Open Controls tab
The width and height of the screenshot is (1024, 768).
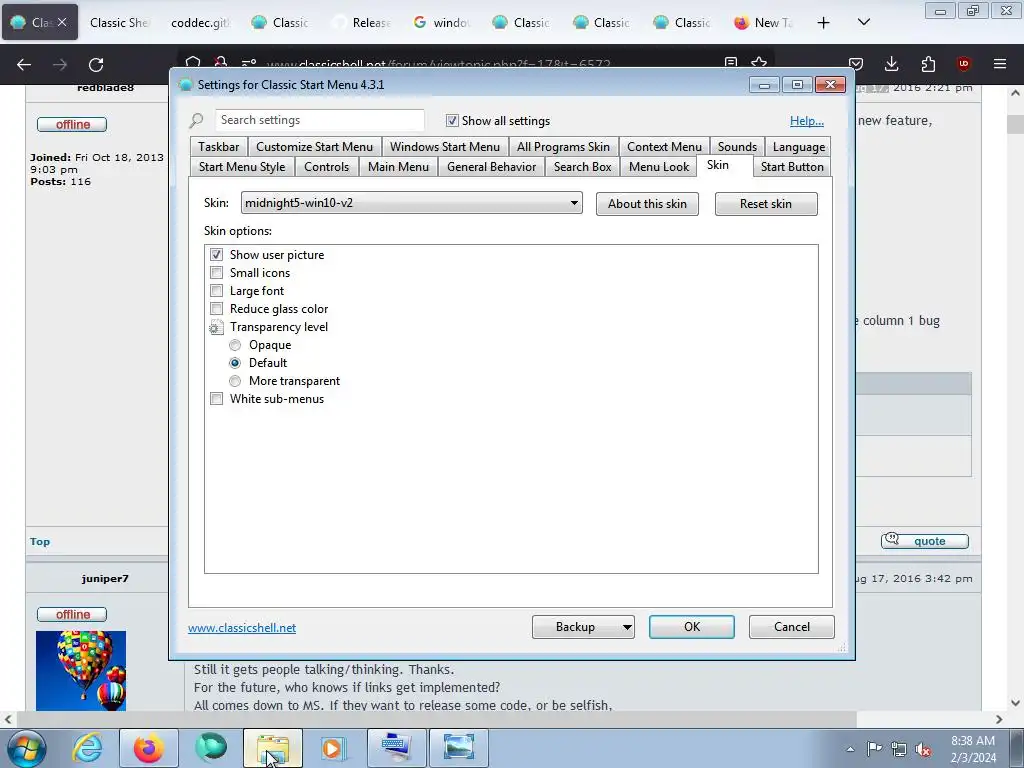coord(327,167)
